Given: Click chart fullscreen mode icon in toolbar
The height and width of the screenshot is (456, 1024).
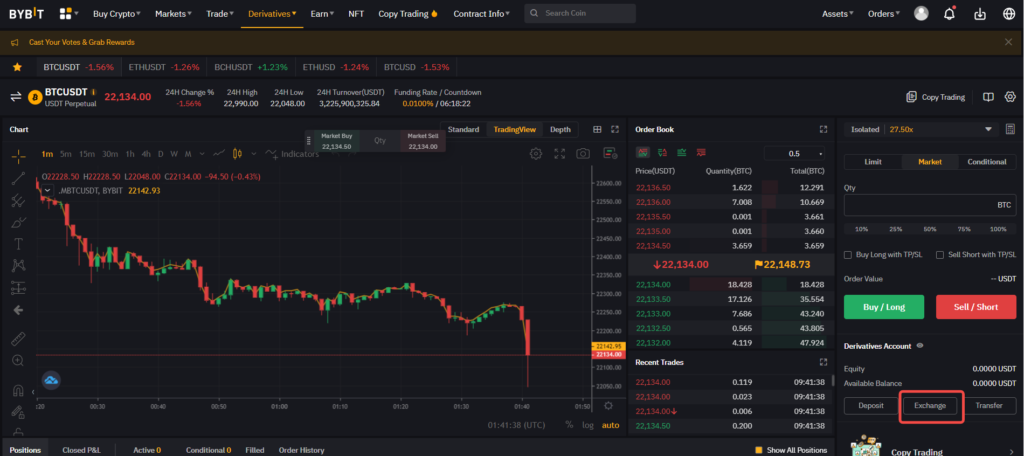Looking at the screenshot, I should point(560,154).
